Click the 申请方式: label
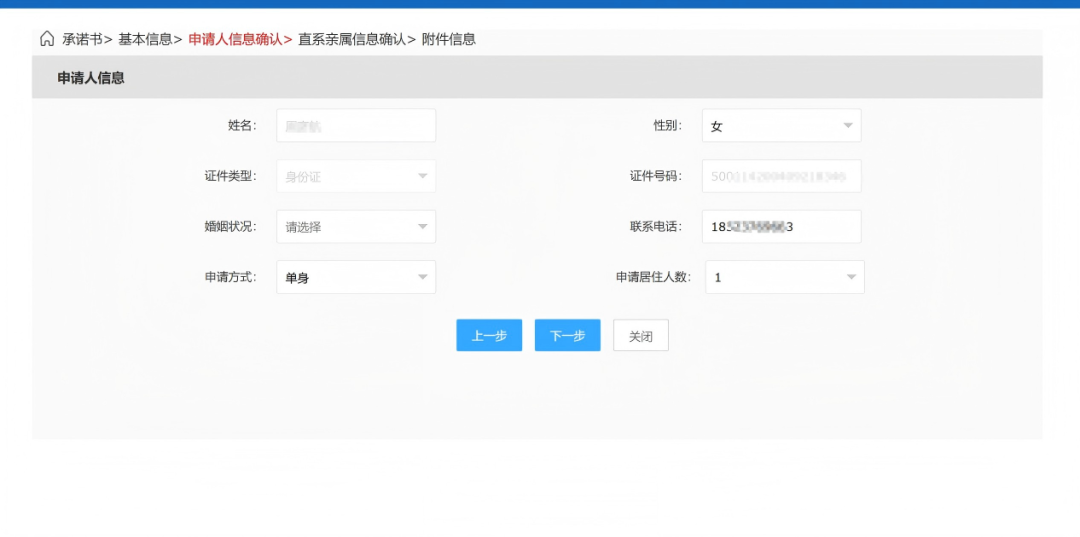The height and width of the screenshot is (537, 1080). coord(231,277)
